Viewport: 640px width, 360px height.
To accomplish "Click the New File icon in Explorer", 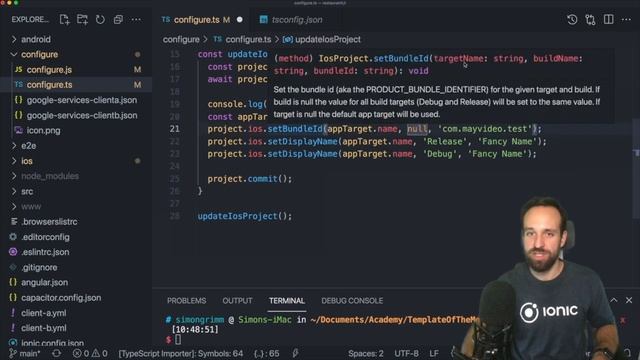I will [64, 20].
